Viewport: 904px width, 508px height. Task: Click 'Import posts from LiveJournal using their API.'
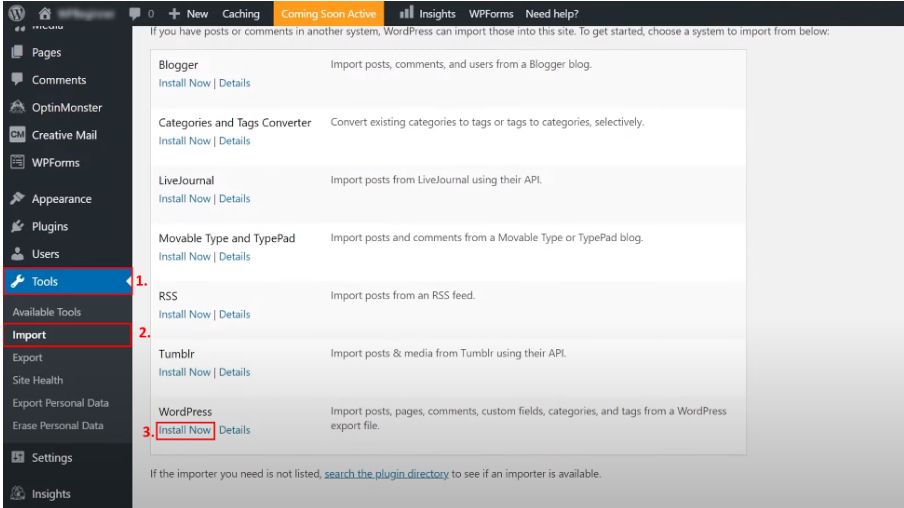point(436,179)
